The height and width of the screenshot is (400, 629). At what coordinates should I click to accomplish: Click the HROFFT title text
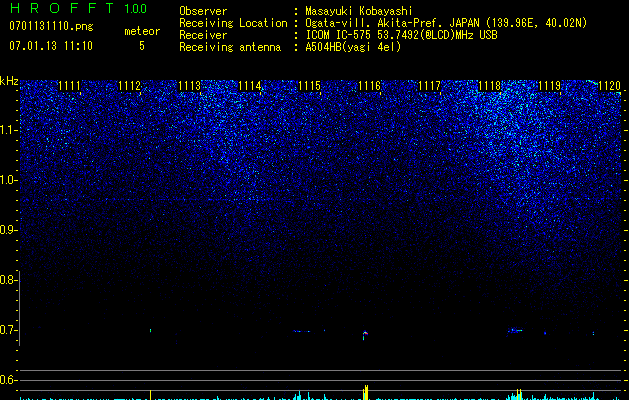(62, 8)
